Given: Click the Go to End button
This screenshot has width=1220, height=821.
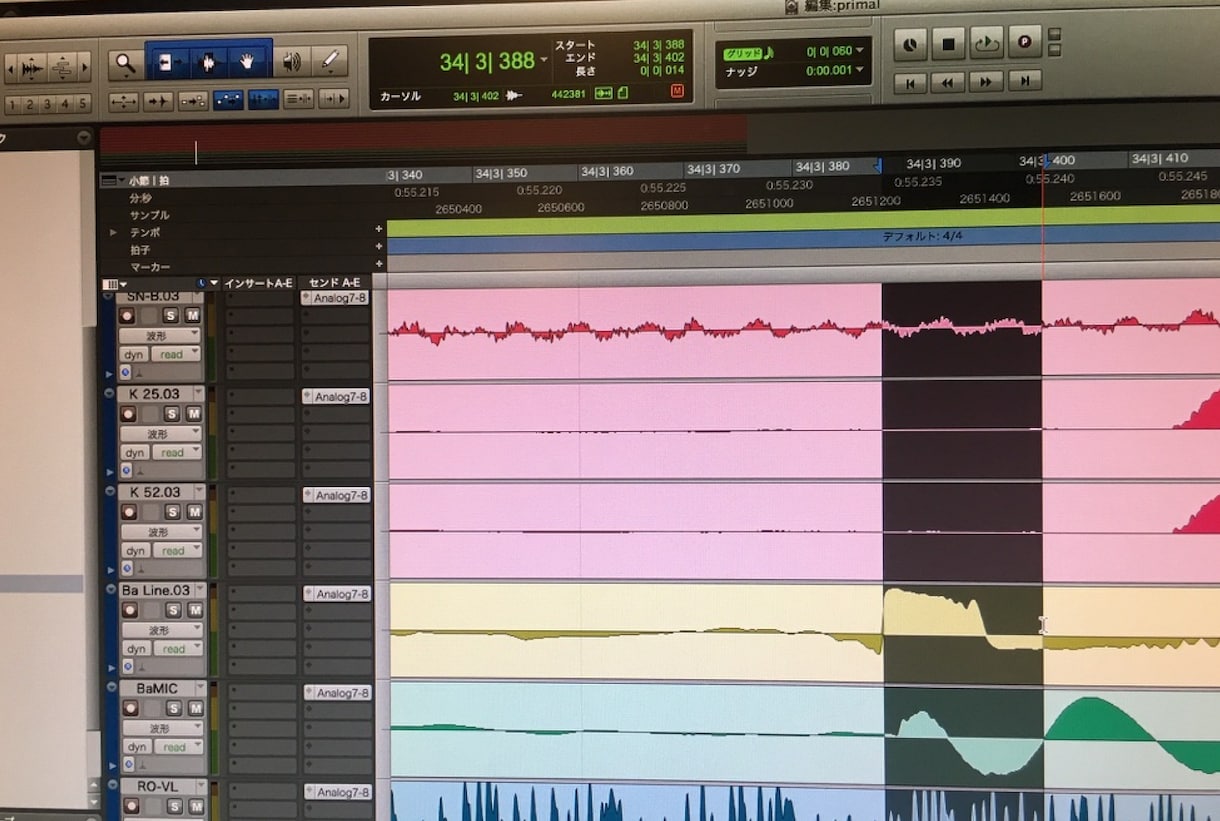Looking at the screenshot, I should pos(1025,81).
